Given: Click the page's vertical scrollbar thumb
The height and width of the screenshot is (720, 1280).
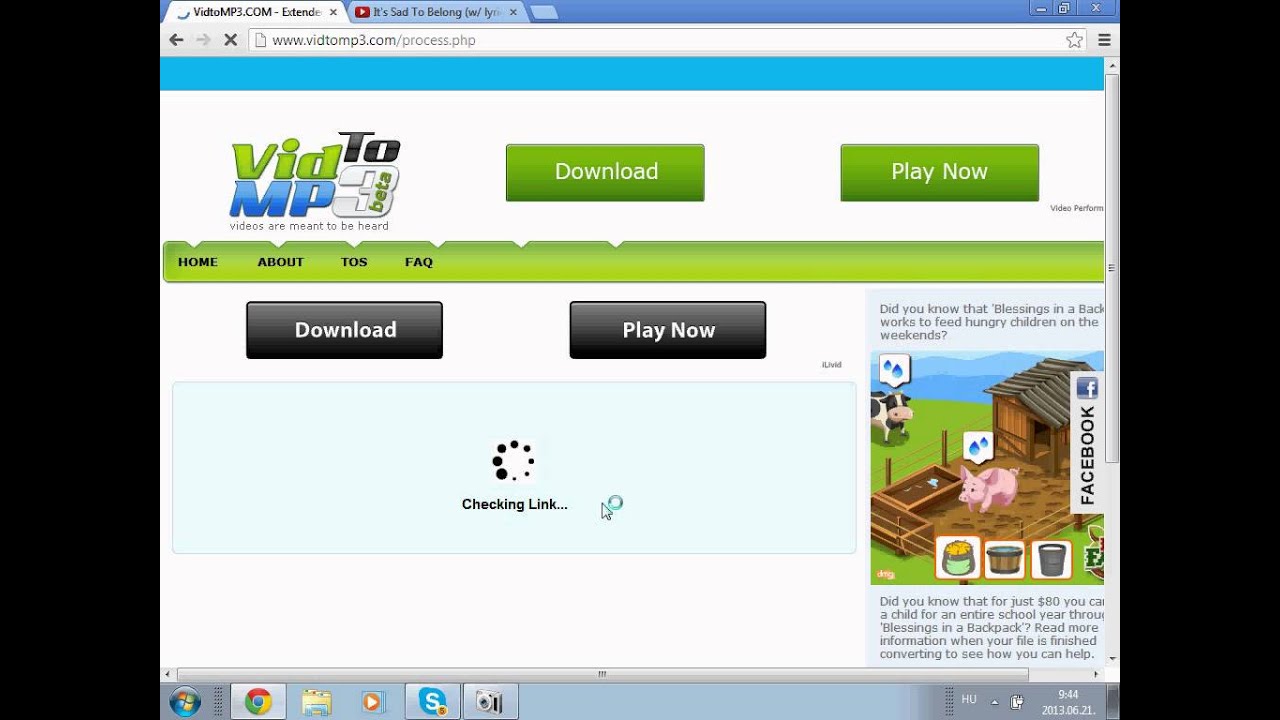Looking at the screenshot, I should (x=1112, y=268).
